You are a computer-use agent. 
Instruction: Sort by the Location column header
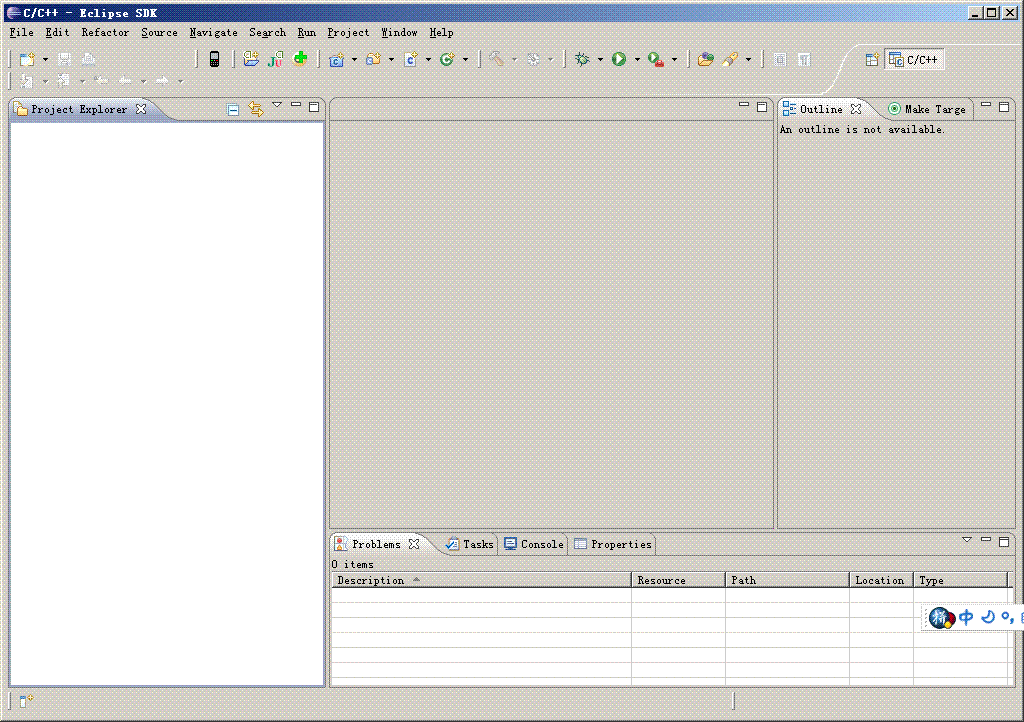881,580
